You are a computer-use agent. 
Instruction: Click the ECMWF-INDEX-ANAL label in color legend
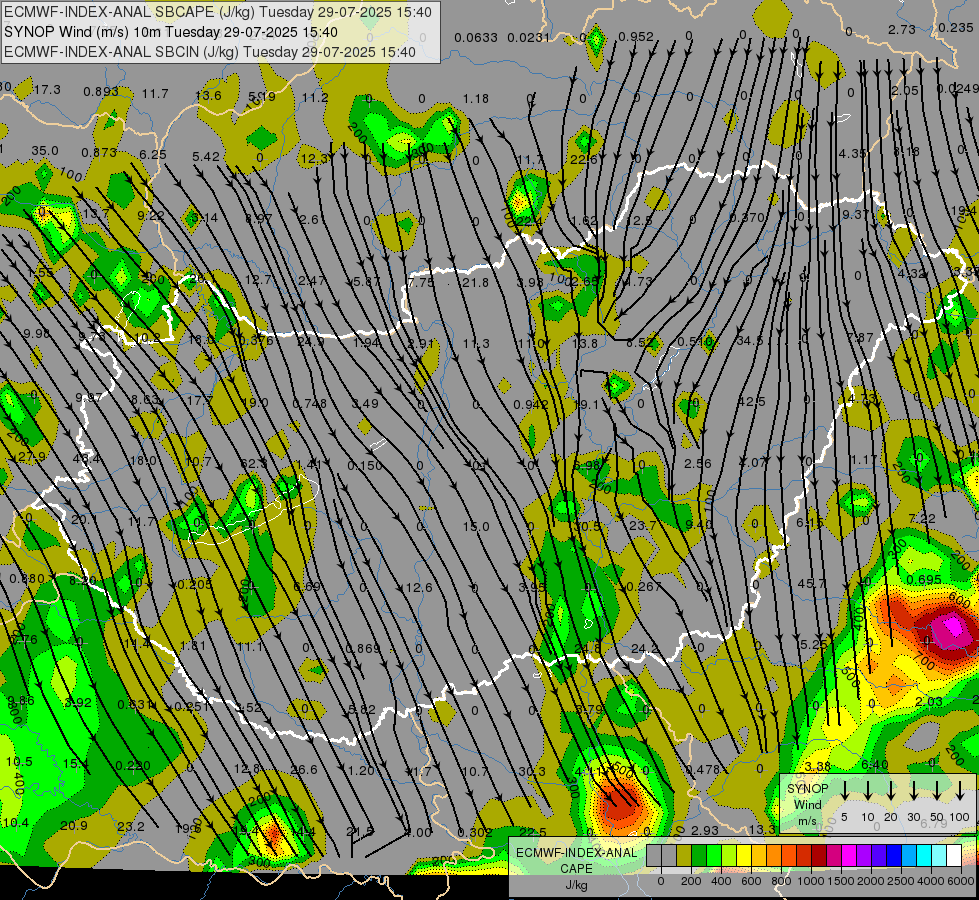tap(576, 853)
